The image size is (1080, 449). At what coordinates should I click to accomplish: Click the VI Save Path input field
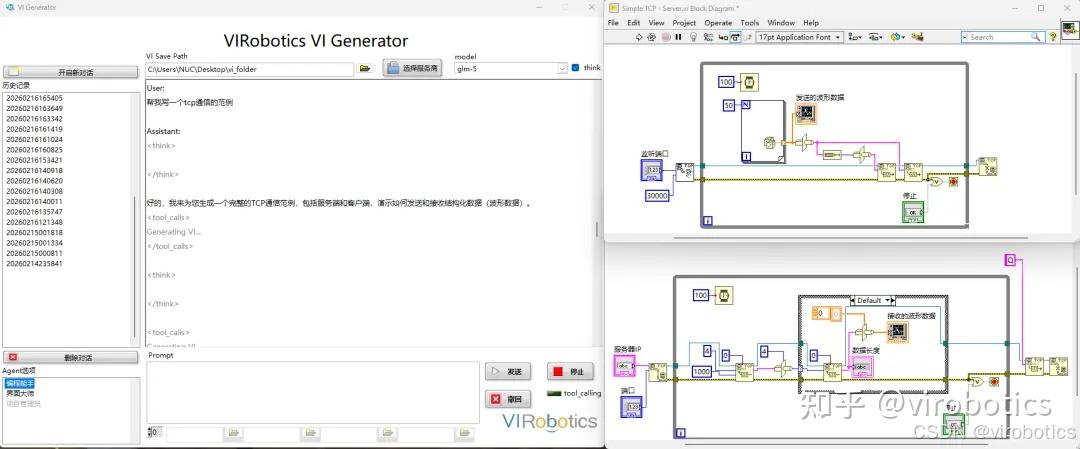coord(251,69)
